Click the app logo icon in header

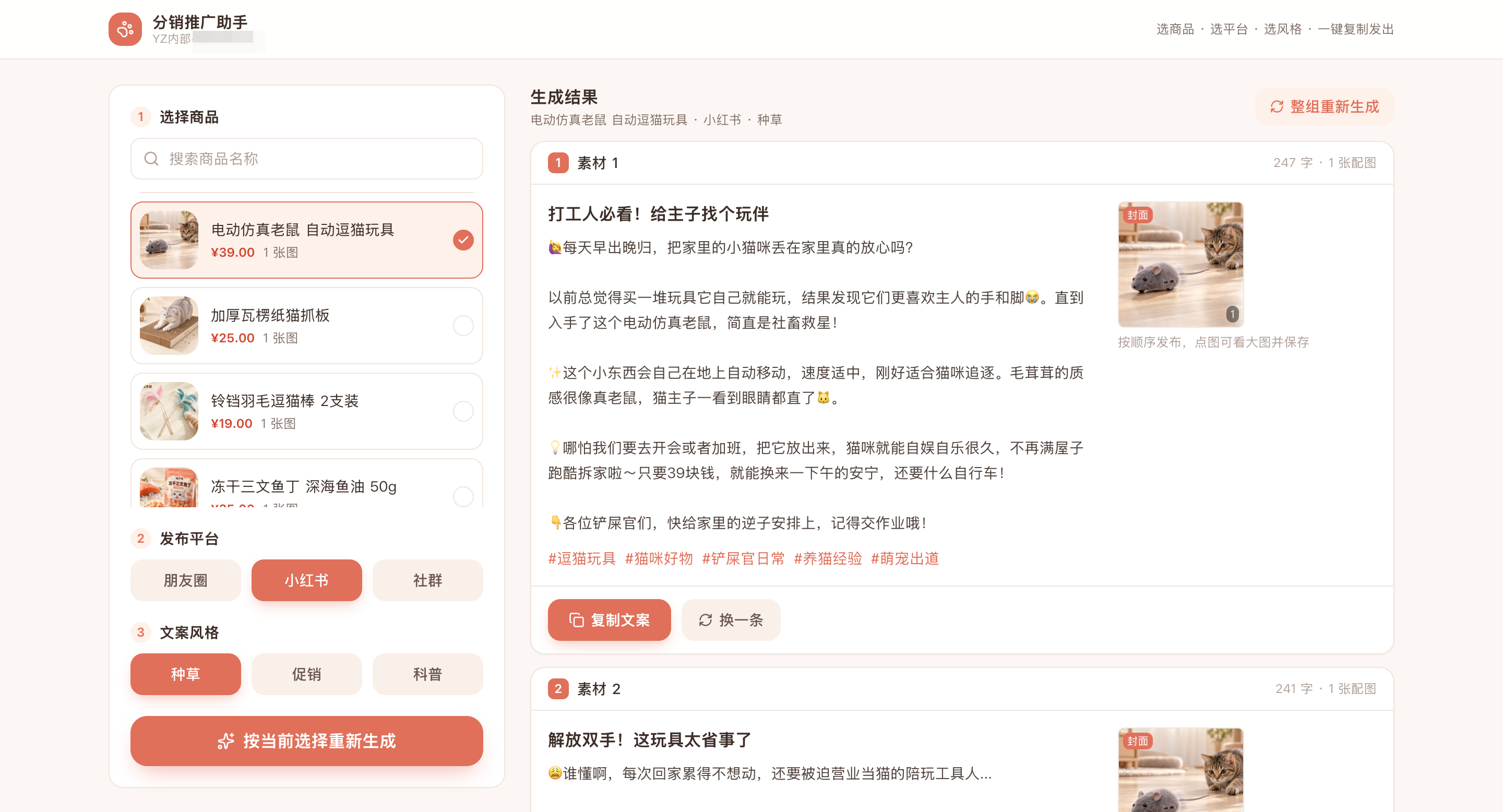coord(125,29)
